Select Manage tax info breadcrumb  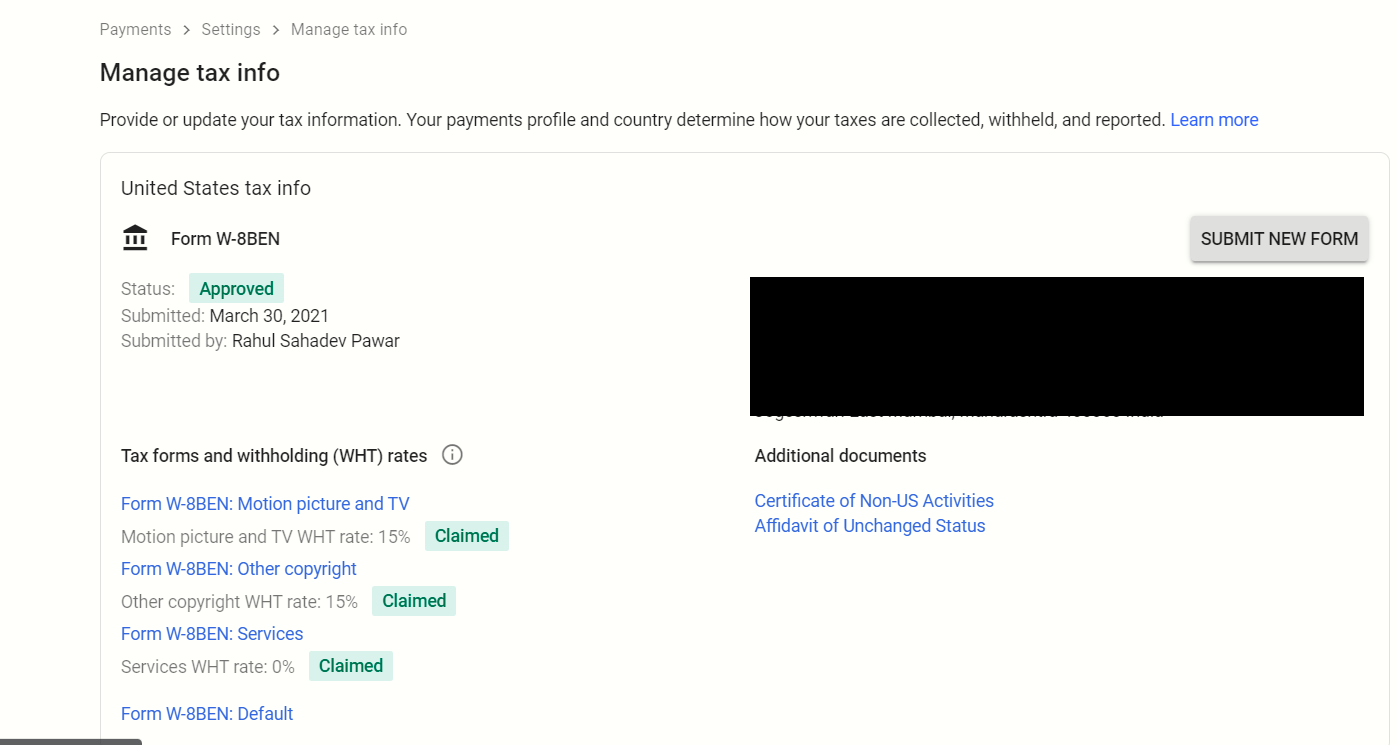(x=349, y=30)
